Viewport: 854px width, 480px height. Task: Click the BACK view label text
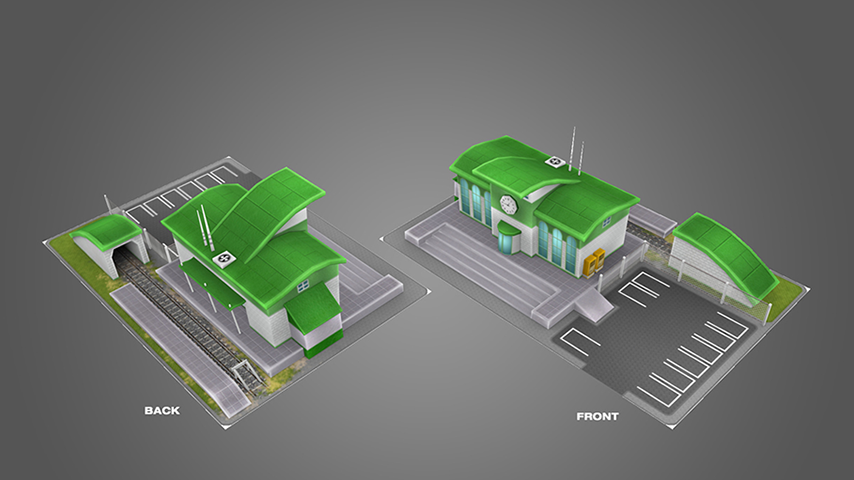[162, 410]
